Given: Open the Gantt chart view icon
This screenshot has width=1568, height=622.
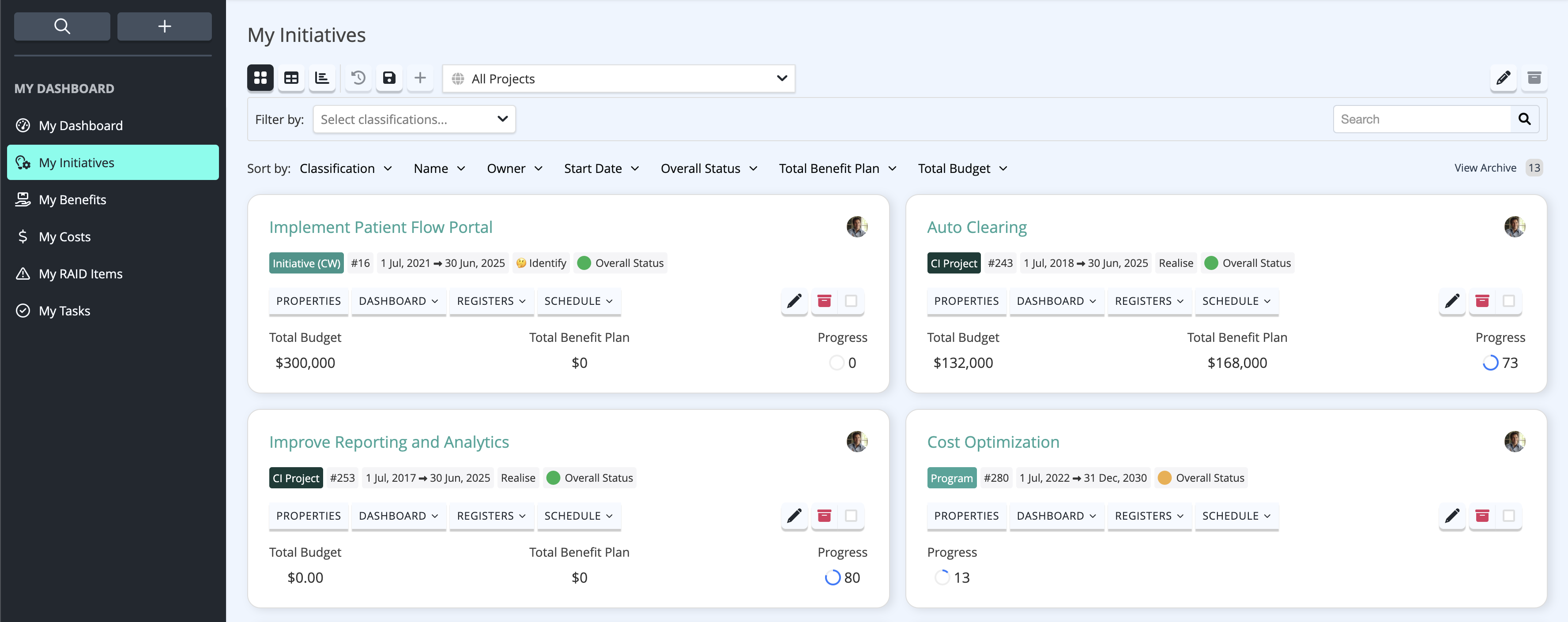Looking at the screenshot, I should pos(322,78).
